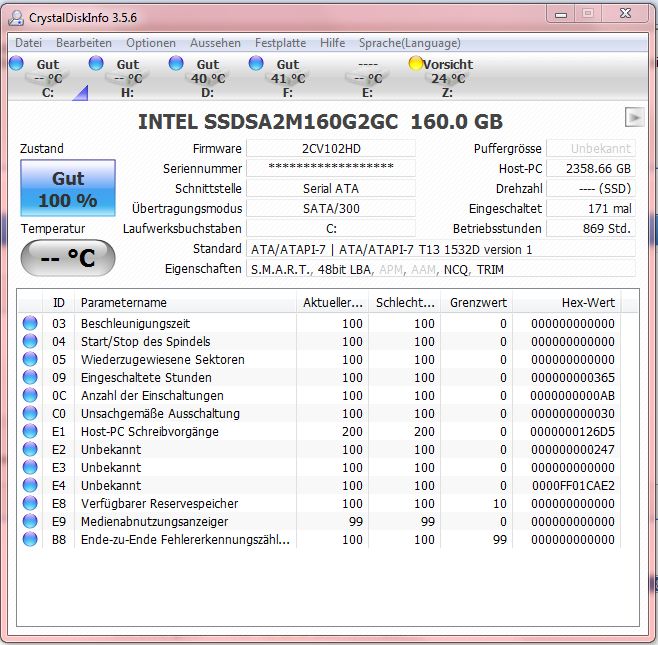Click the Betriebsstunden value 869 Std.

click(x=591, y=229)
